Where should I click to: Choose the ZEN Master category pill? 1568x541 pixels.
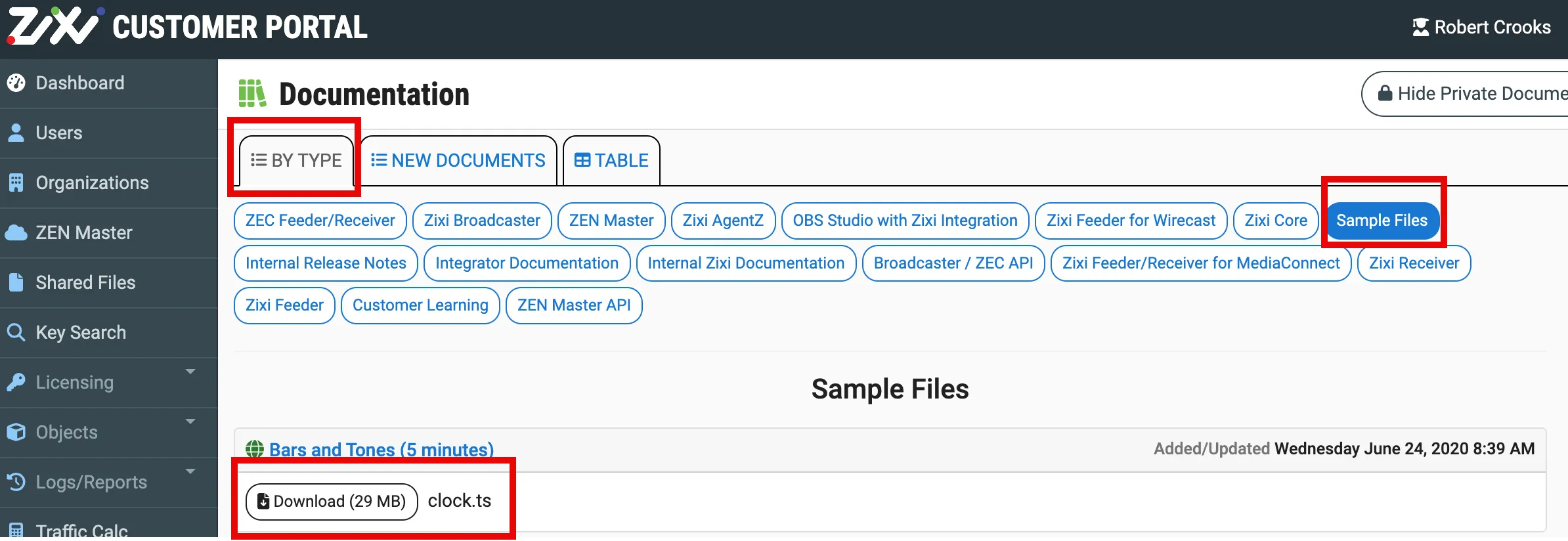click(611, 221)
